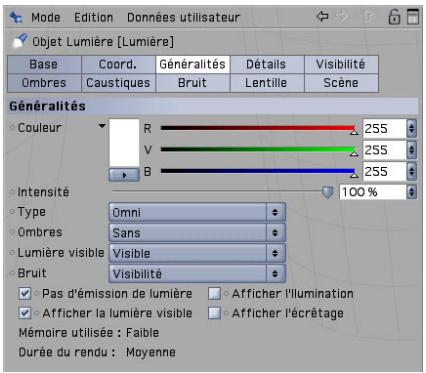426x373 pixels.
Task: Enable Afficher l'illumination checkbox
Action: coord(214,294)
